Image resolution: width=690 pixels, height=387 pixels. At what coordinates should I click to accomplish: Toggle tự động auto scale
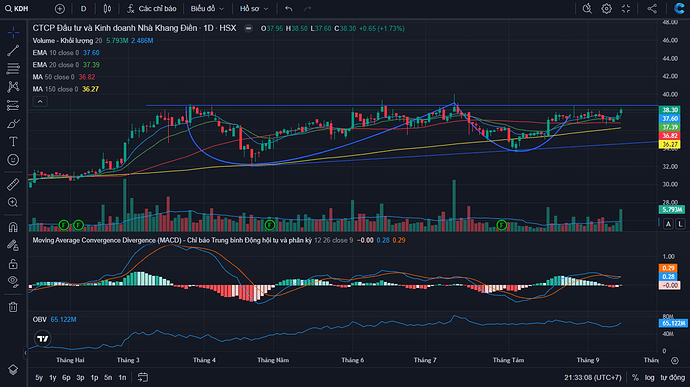click(x=673, y=377)
